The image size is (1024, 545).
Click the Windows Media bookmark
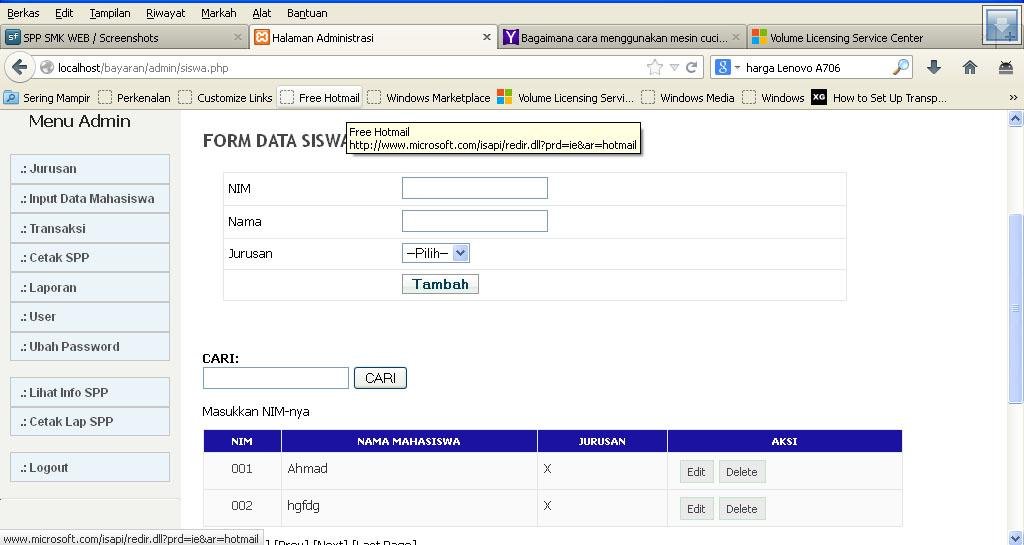pyautogui.click(x=688, y=98)
